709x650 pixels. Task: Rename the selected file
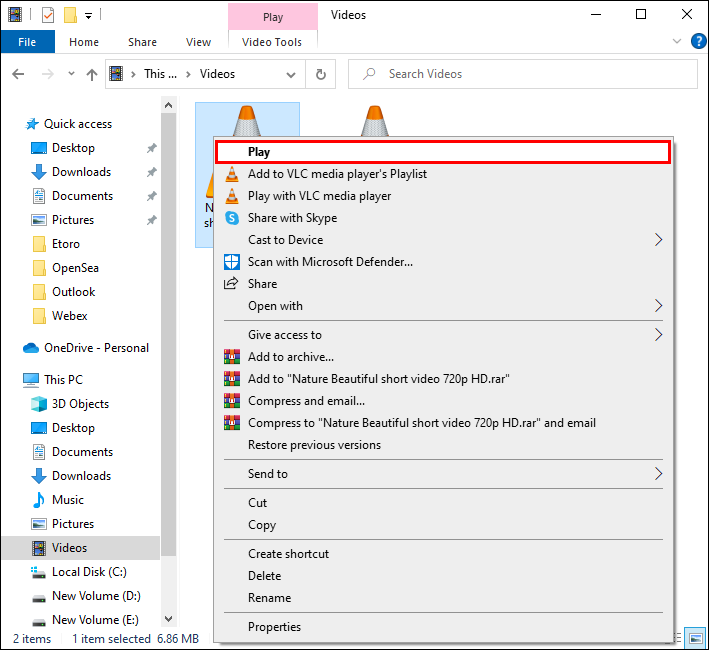click(443, 598)
